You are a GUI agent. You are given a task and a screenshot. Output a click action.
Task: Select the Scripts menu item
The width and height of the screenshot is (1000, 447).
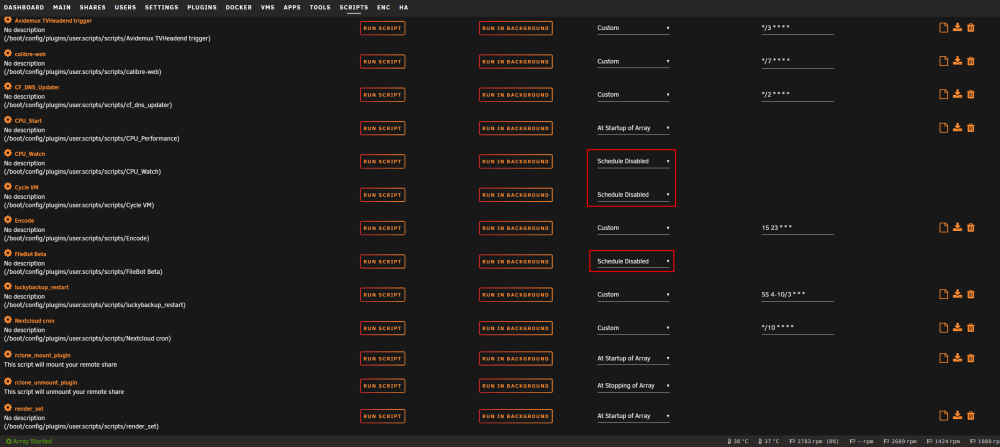point(353,8)
